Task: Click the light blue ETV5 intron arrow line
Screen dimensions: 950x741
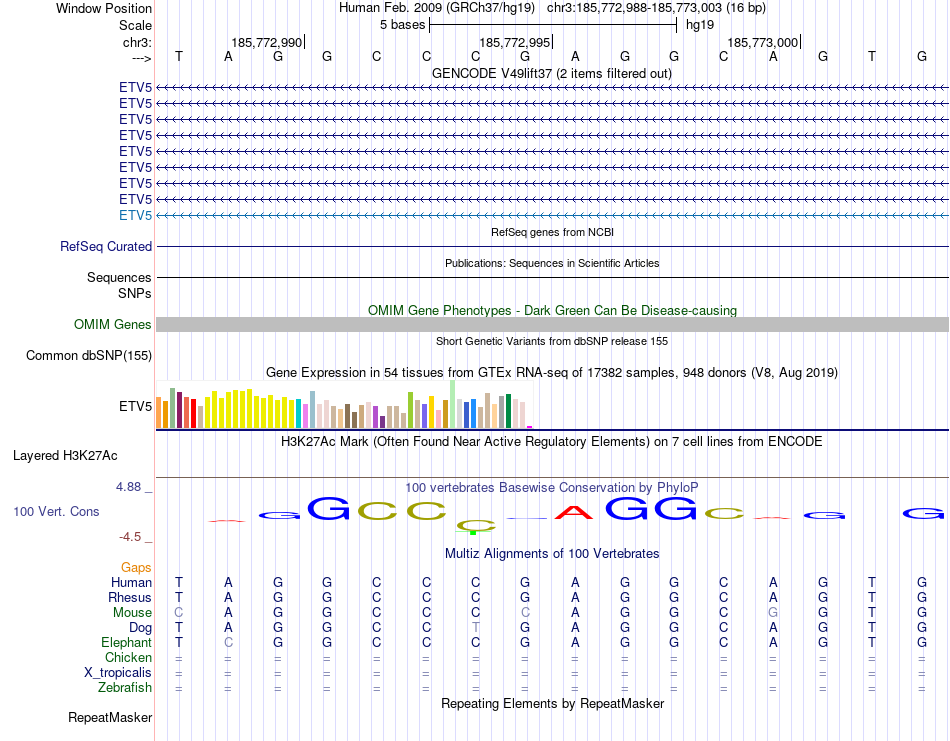Action: click(552, 216)
